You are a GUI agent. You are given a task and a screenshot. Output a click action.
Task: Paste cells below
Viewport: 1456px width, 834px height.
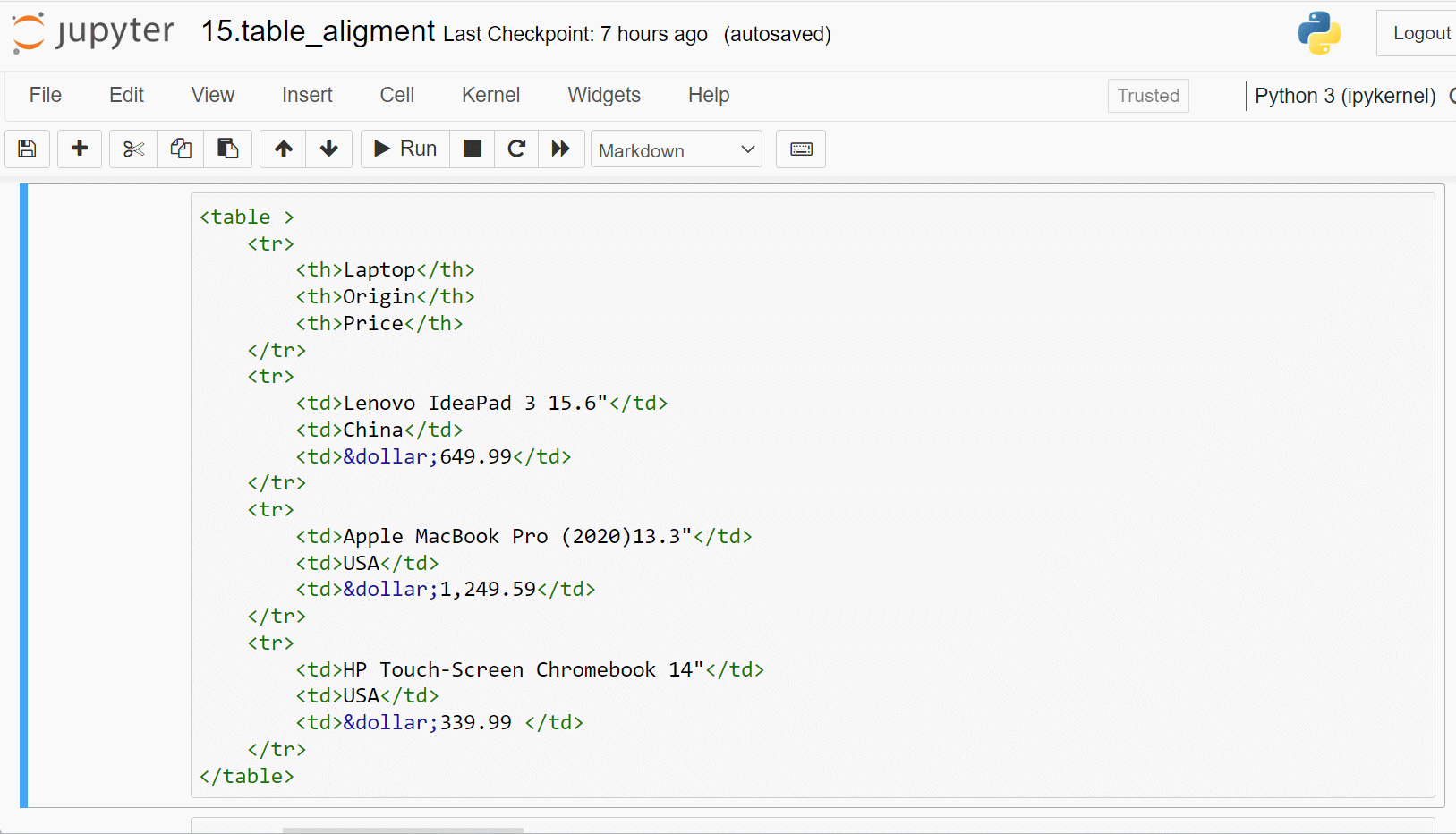pyautogui.click(x=228, y=149)
